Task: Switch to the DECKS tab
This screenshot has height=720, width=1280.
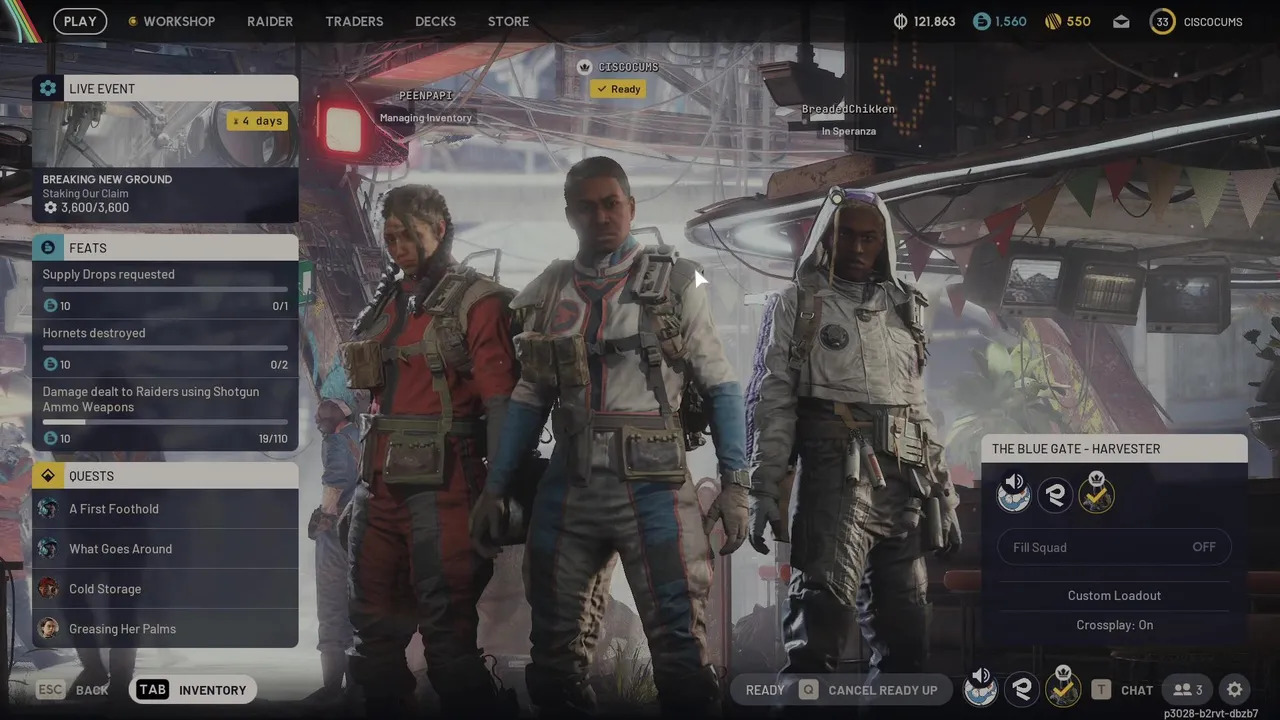Action: [x=435, y=21]
